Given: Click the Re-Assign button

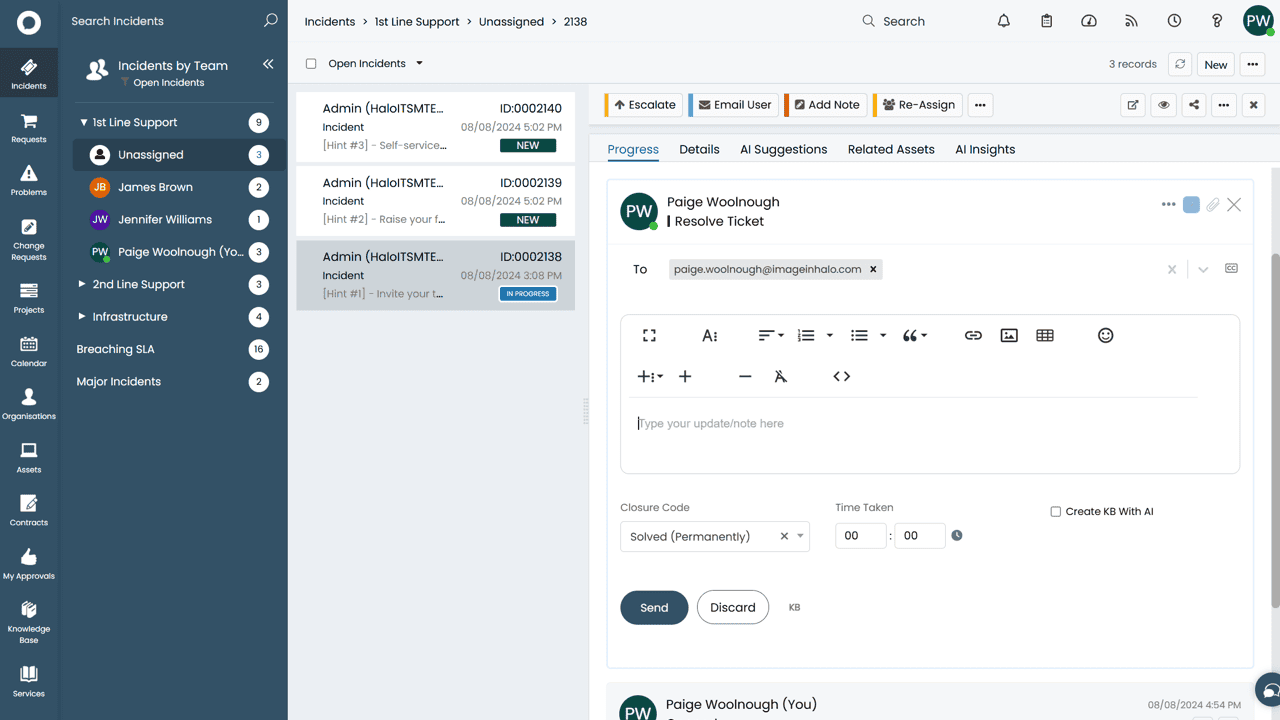Looking at the screenshot, I should 918,105.
